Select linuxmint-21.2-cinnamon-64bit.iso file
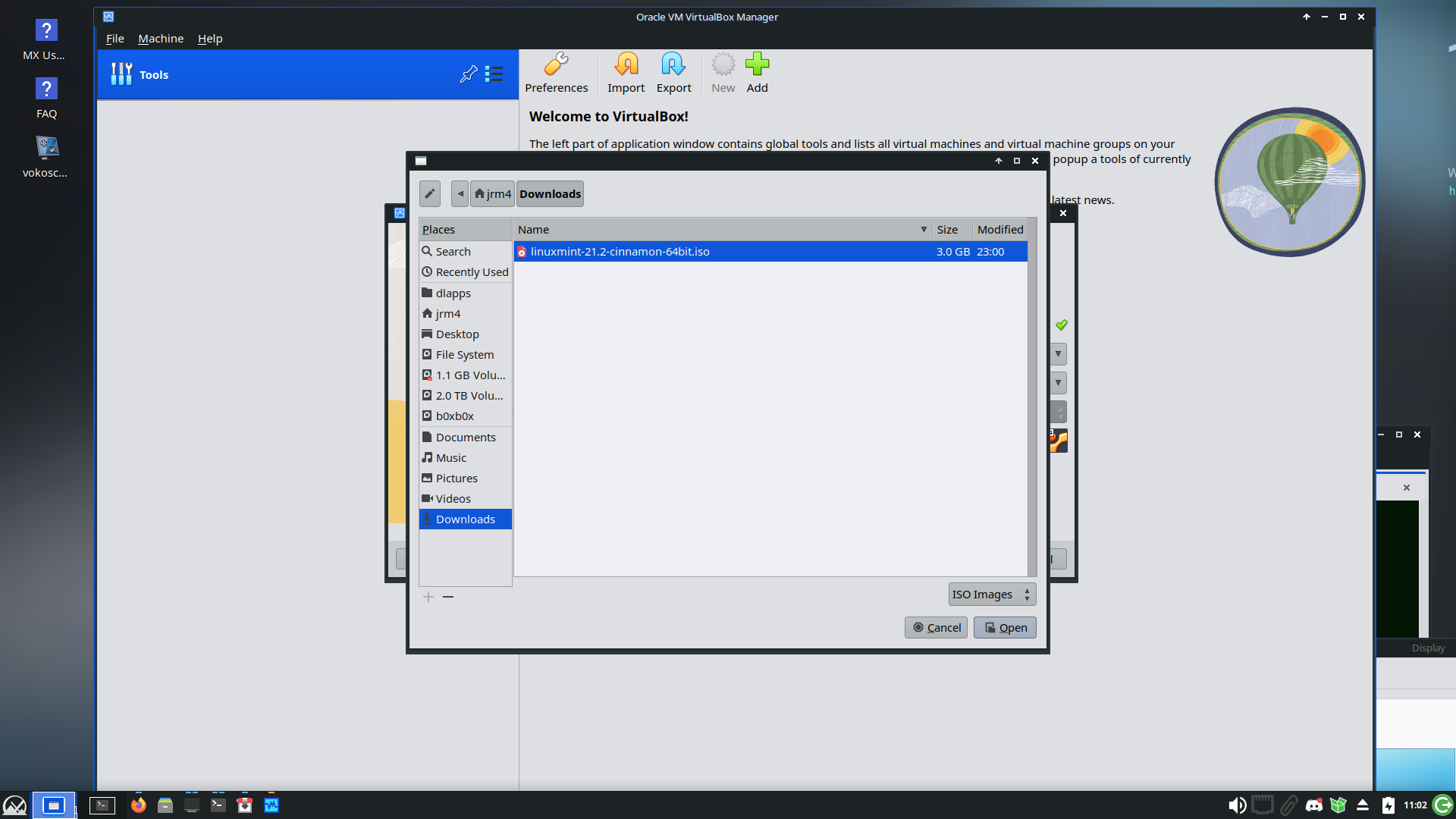Screen dimensions: 1456x819 point(770,251)
